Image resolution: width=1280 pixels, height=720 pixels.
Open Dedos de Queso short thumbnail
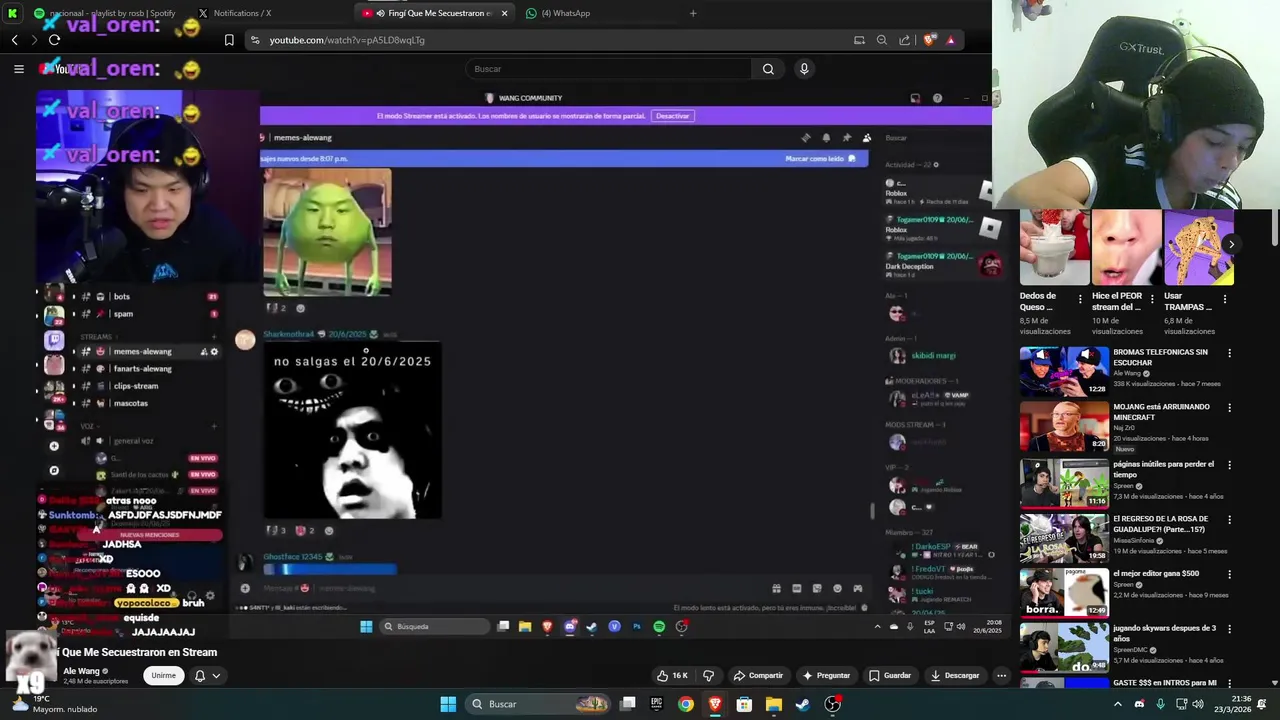tap(1054, 248)
